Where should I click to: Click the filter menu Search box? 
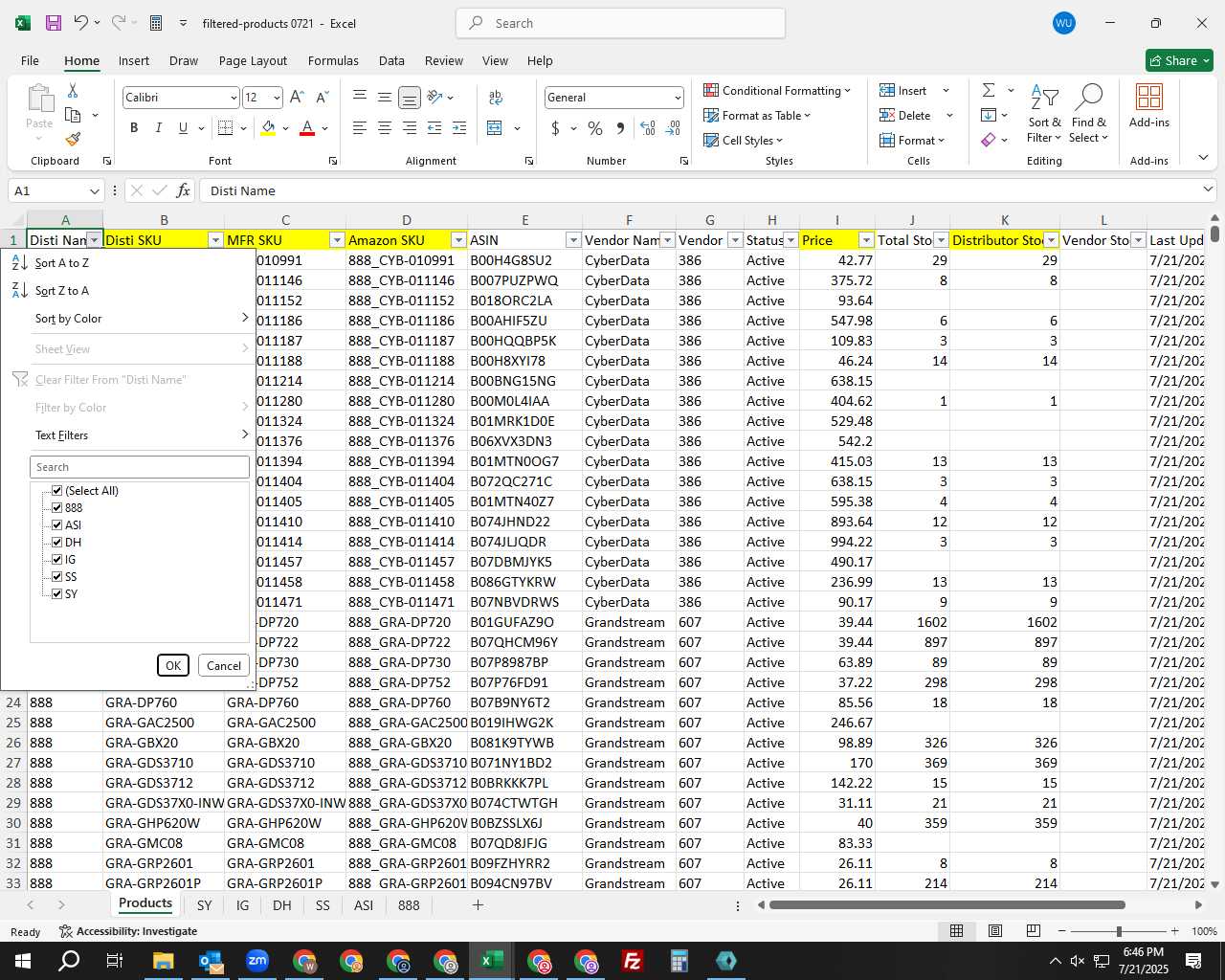click(x=140, y=467)
